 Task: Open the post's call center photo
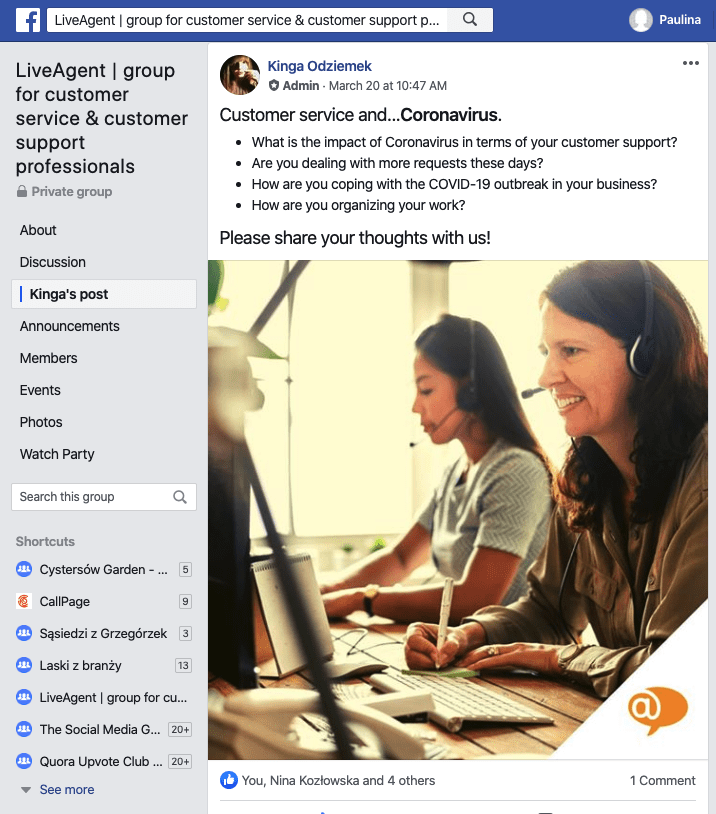tap(458, 510)
